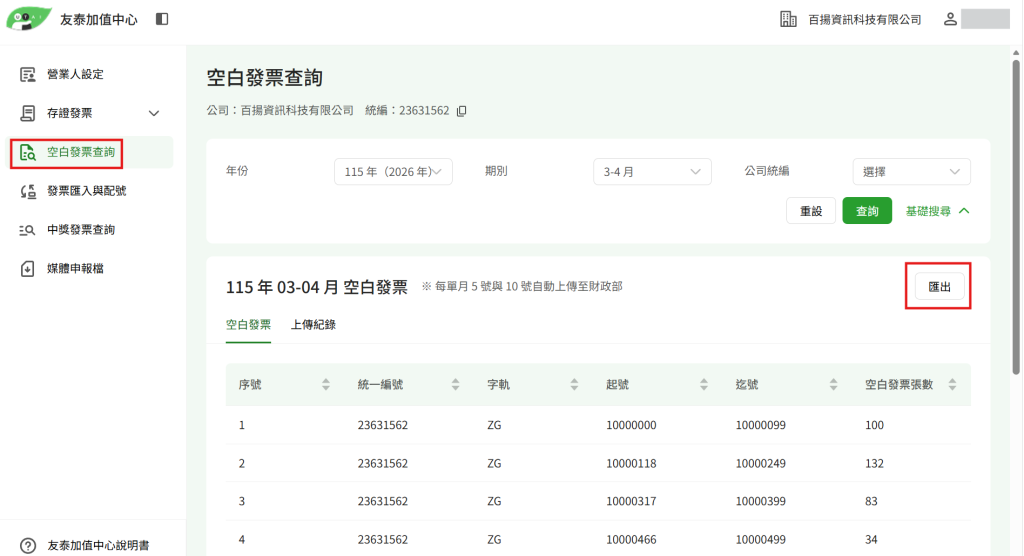Switch to the 上傳紀錄 tab
The height and width of the screenshot is (556, 1024).
(x=313, y=325)
